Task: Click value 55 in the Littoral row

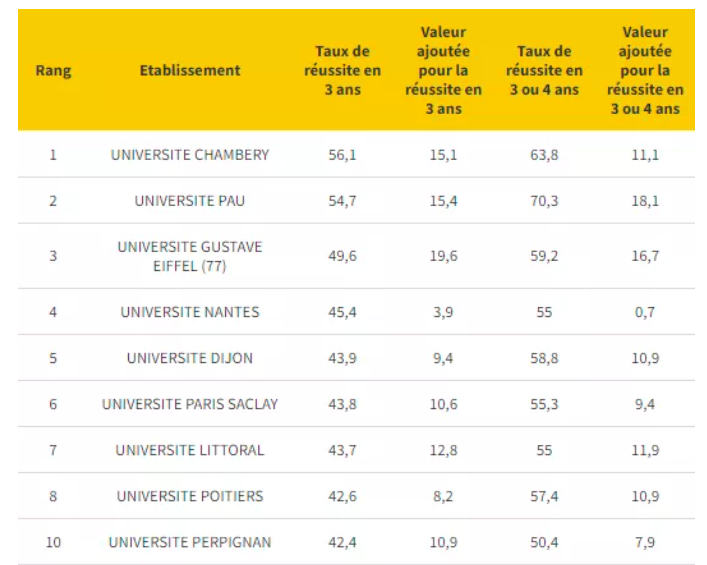Action: [x=544, y=450]
